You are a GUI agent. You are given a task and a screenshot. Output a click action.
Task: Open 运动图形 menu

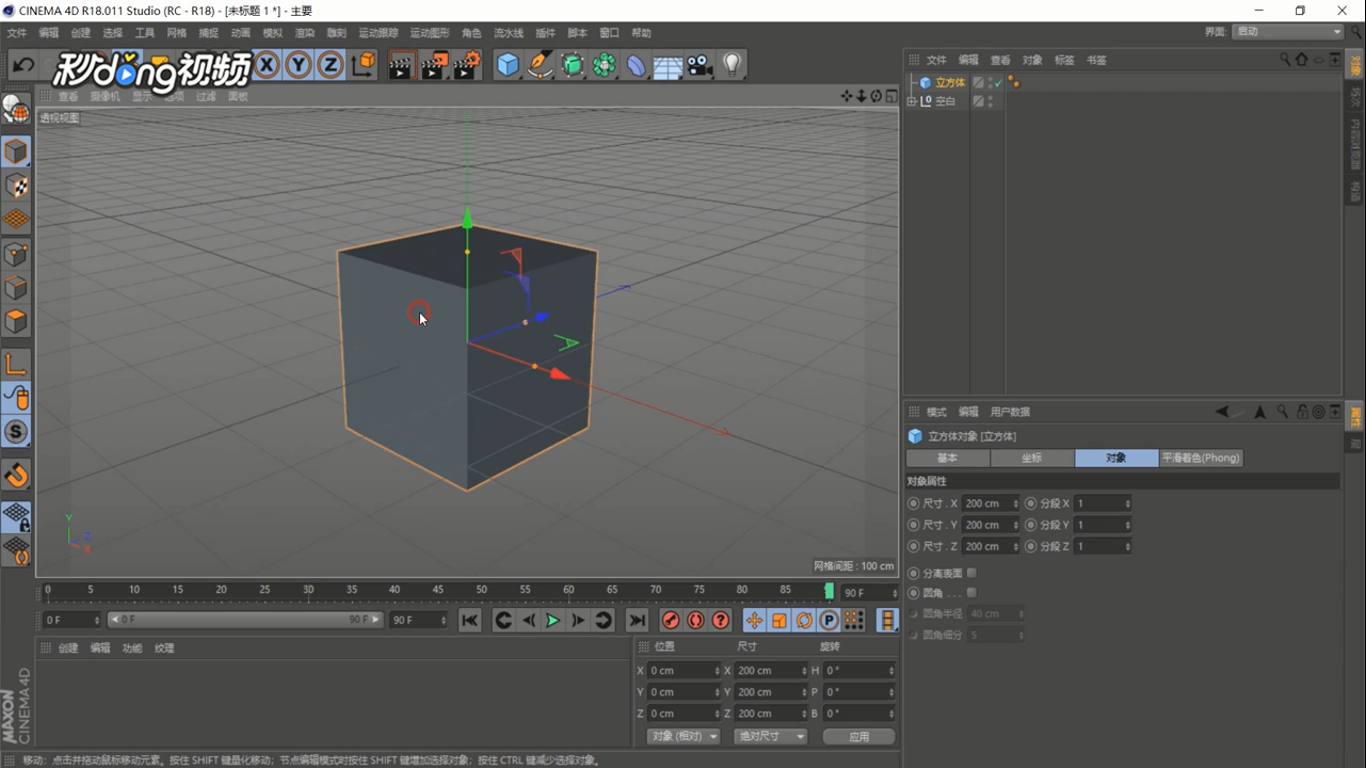(430, 33)
